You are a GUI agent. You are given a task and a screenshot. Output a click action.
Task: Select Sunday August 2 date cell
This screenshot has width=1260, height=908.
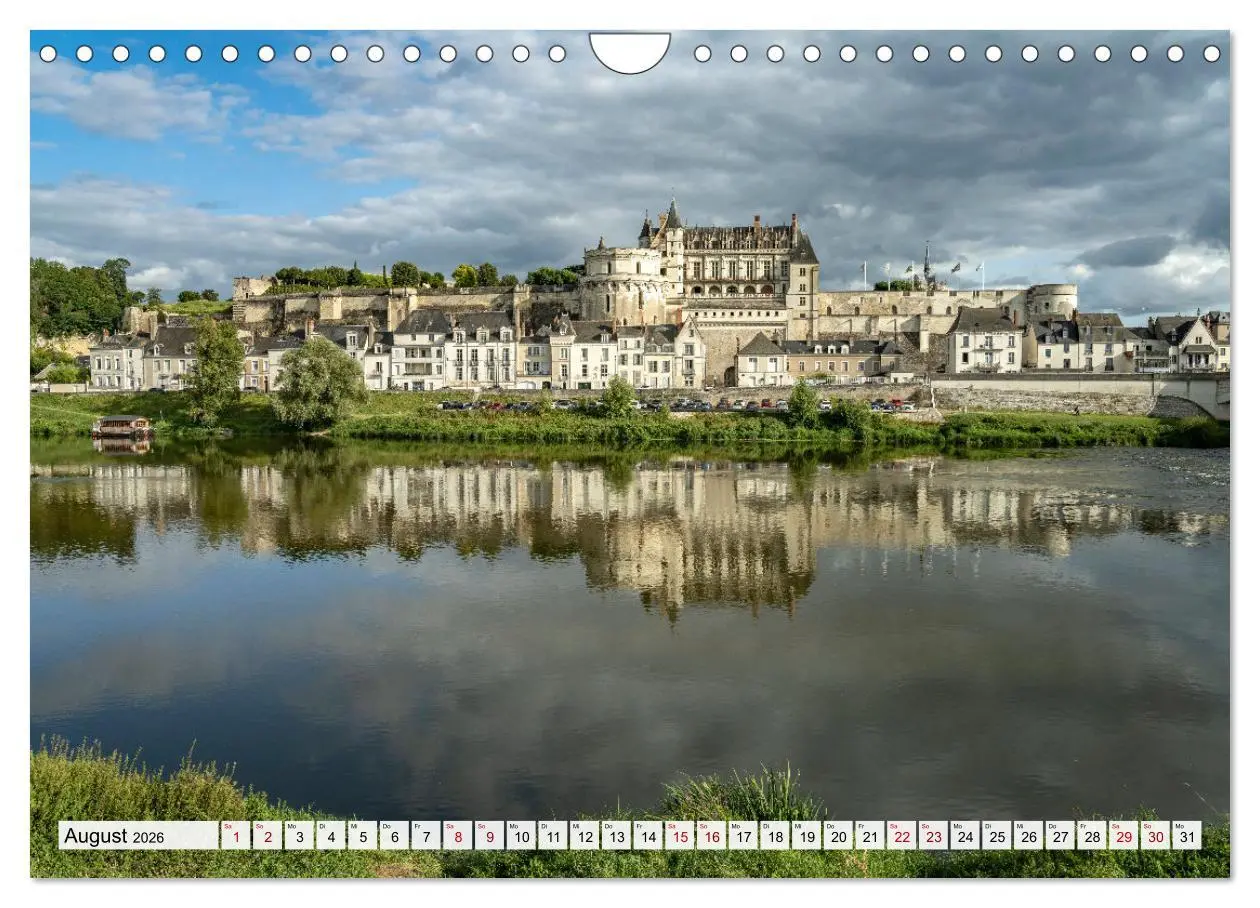pos(267,836)
